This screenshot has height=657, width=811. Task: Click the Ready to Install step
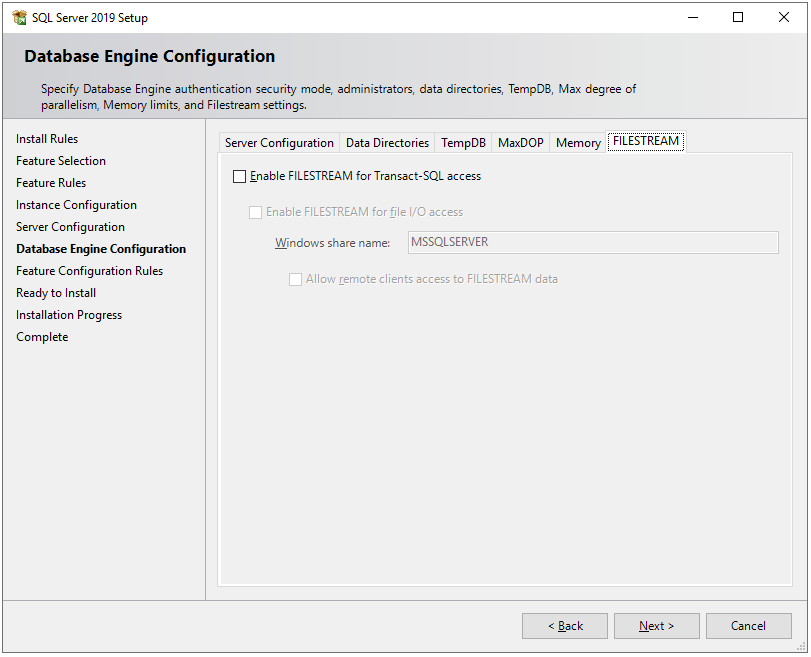(x=56, y=293)
